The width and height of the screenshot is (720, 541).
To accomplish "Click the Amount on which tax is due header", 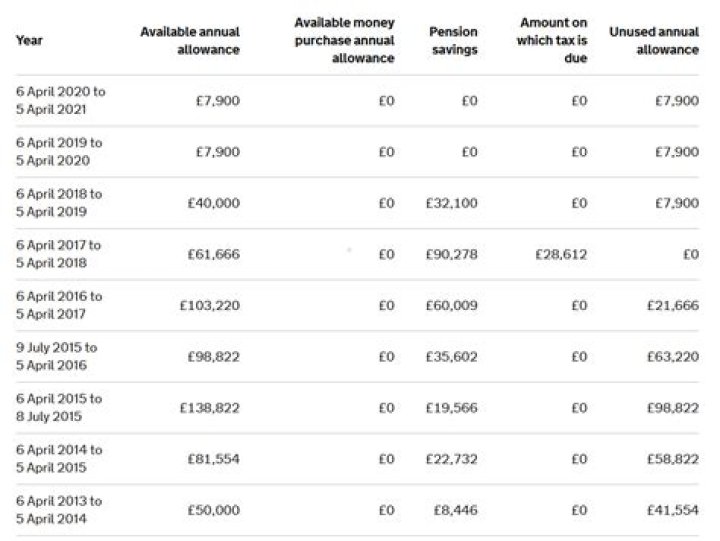I will (552, 40).
